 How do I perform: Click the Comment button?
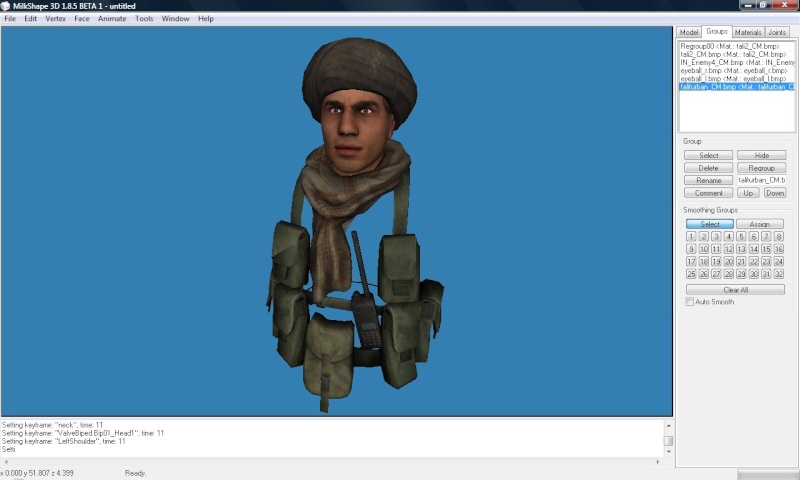[709, 193]
